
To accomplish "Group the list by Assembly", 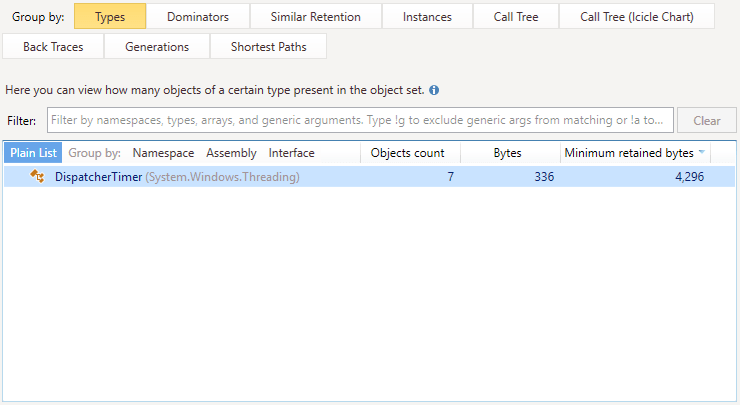I will tap(231, 153).
